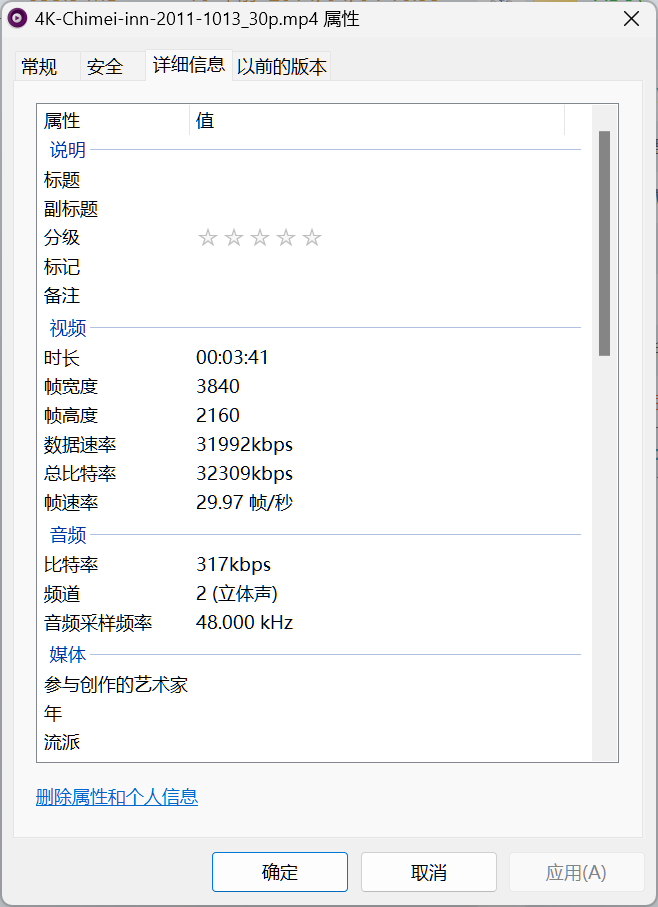Set rating to fourth star
658x907 pixels.
click(286, 238)
